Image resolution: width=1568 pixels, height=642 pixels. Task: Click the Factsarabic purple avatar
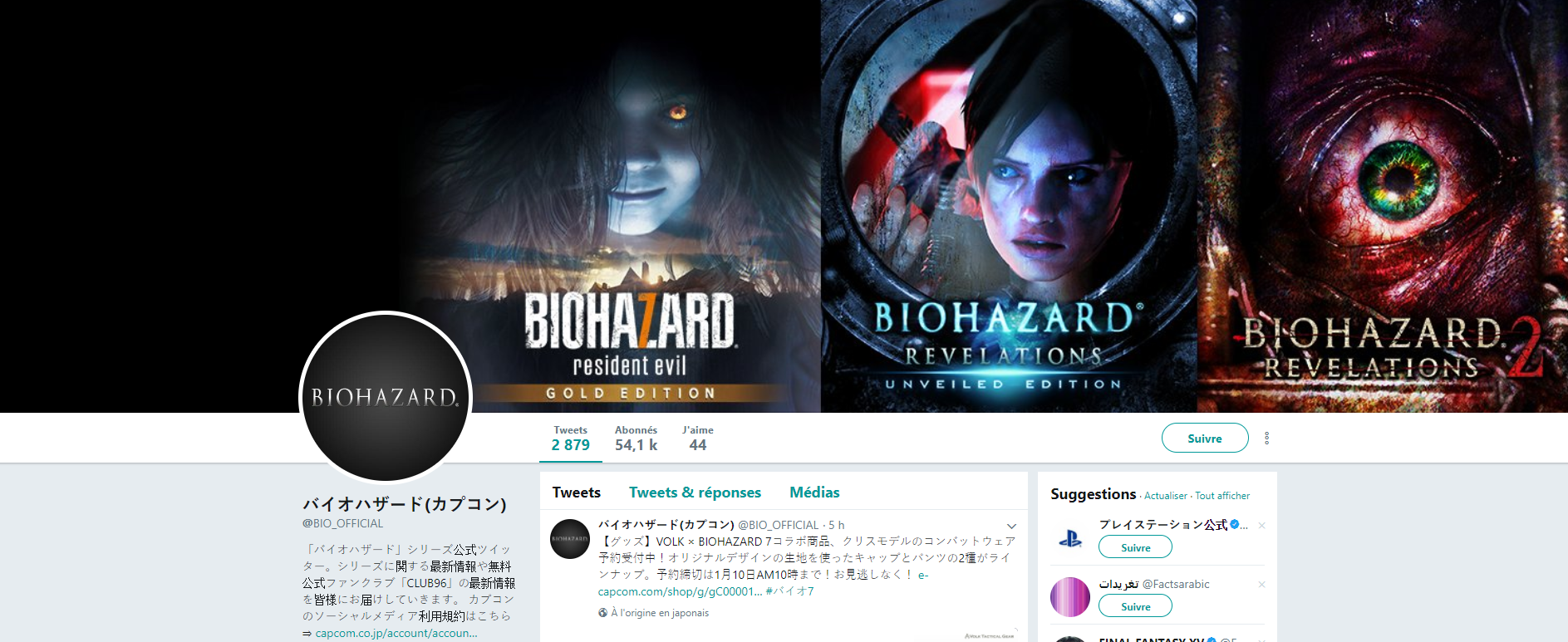[1070, 597]
